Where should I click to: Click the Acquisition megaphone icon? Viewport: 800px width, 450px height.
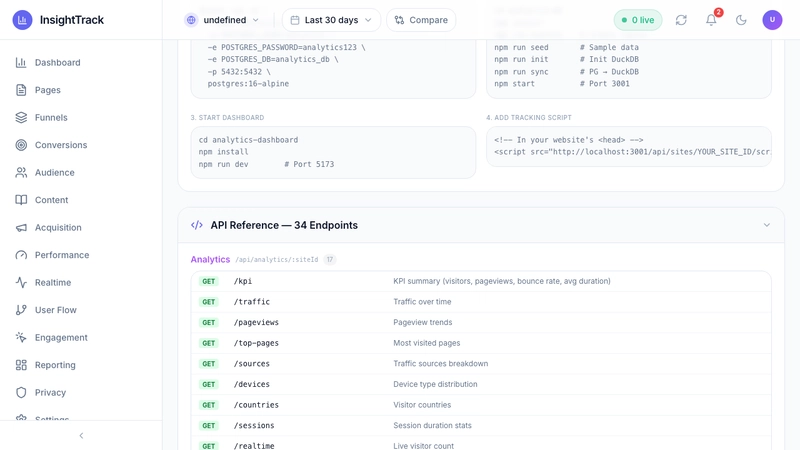click(x=21, y=228)
